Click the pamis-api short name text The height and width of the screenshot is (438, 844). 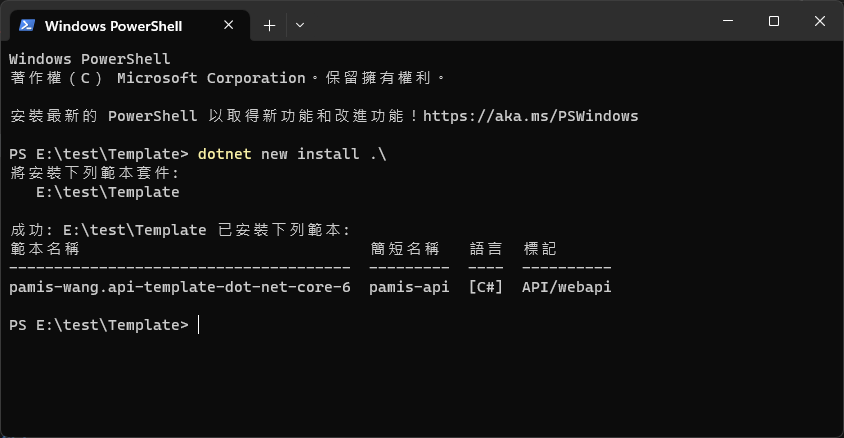[x=409, y=287]
